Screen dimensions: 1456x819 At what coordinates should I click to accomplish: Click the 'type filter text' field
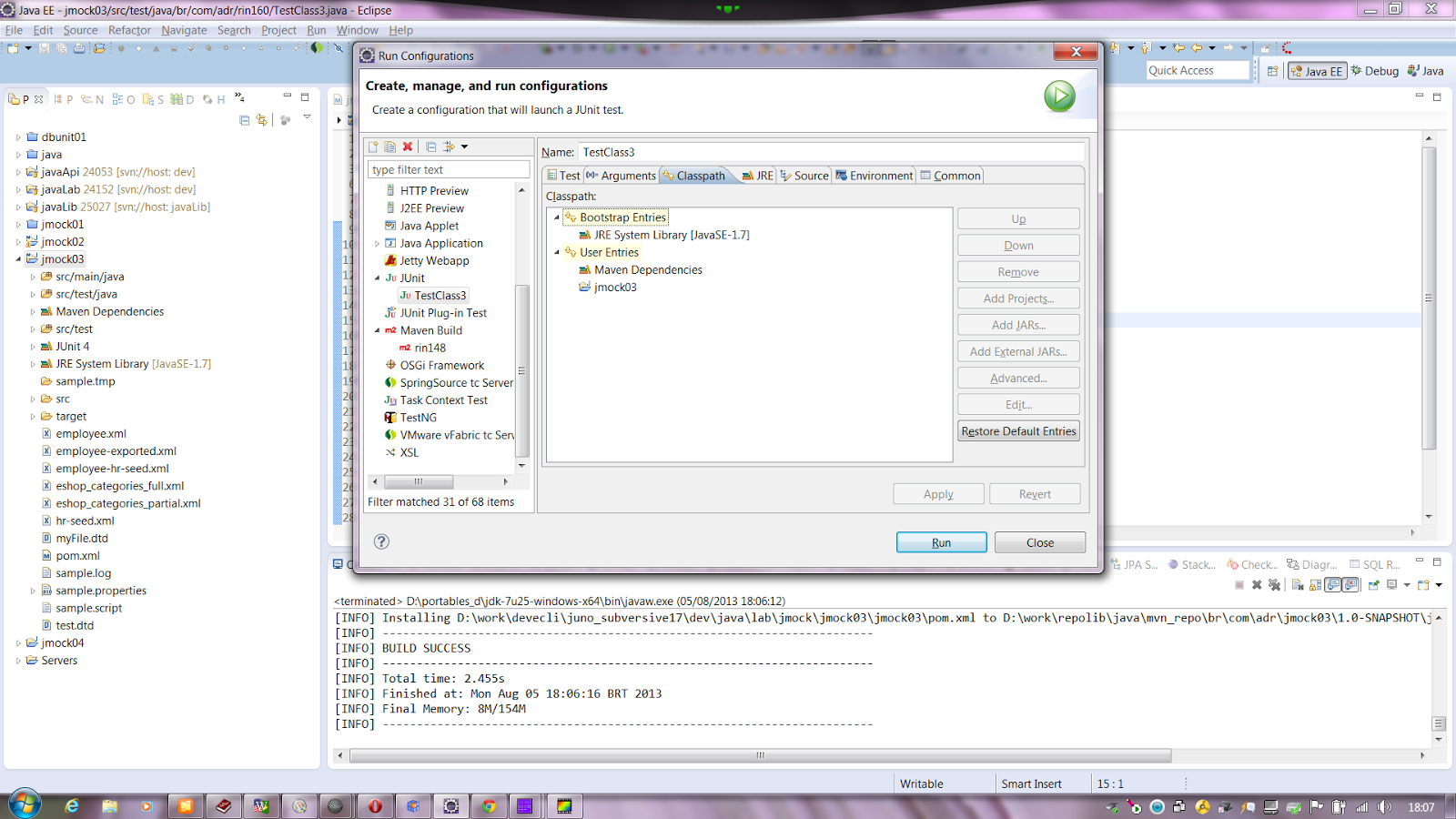449,169
